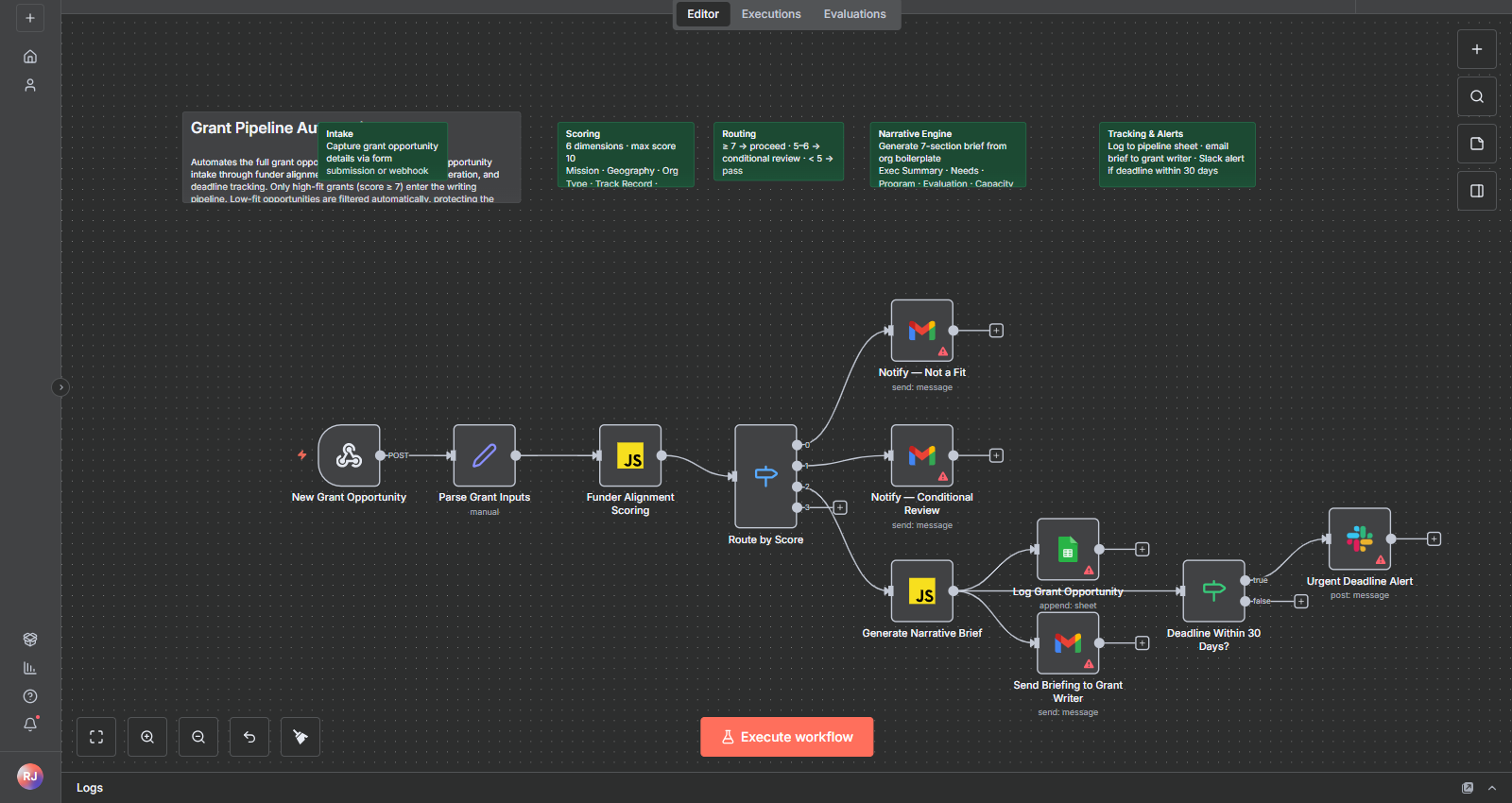Open the New Grant Opportunity webhook node
The height and width of the screenshot is (803, 1512).
point(349,455)
